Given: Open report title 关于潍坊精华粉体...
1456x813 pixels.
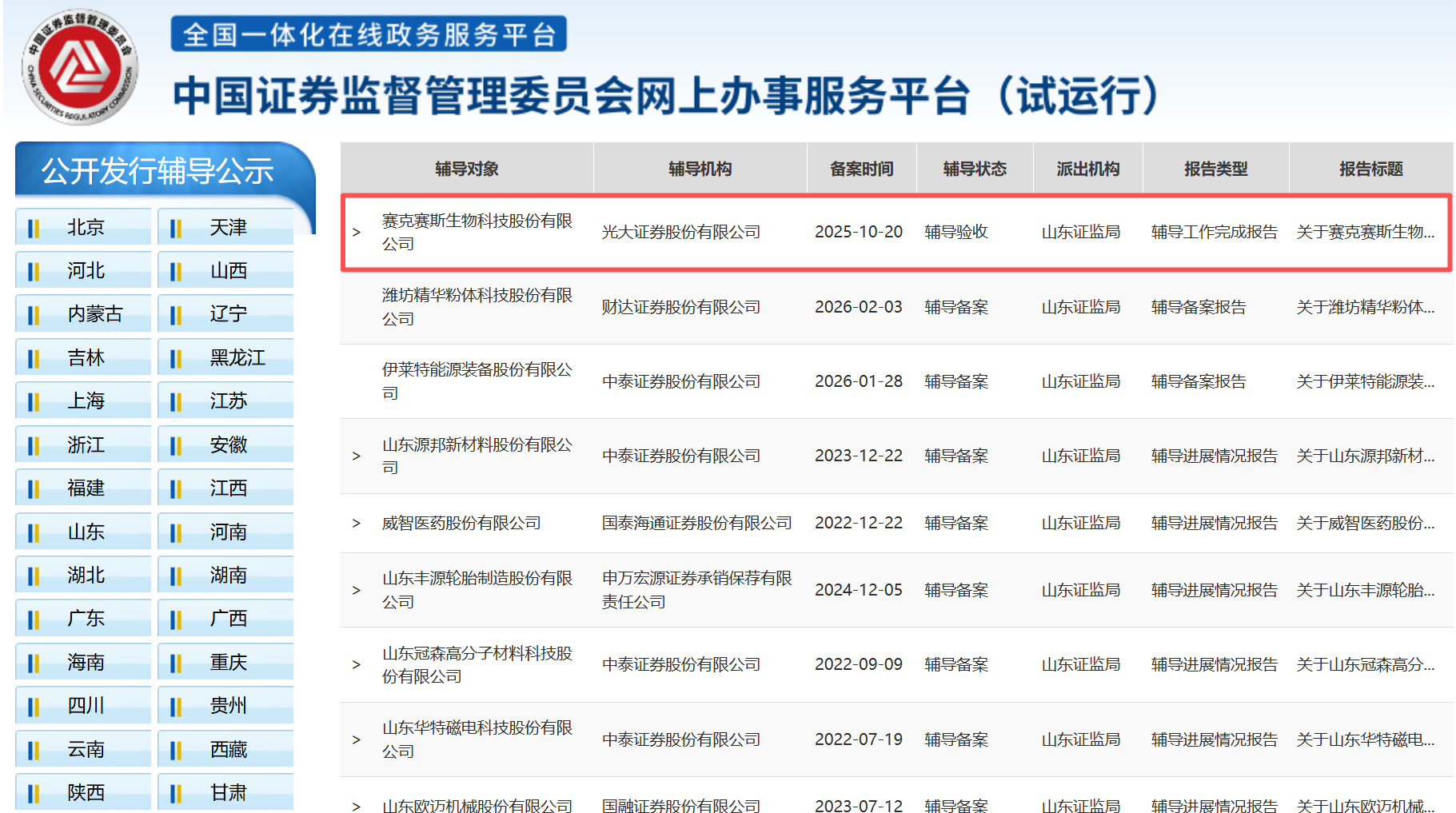Looking at the screenshot, I should pos(1365,308).
